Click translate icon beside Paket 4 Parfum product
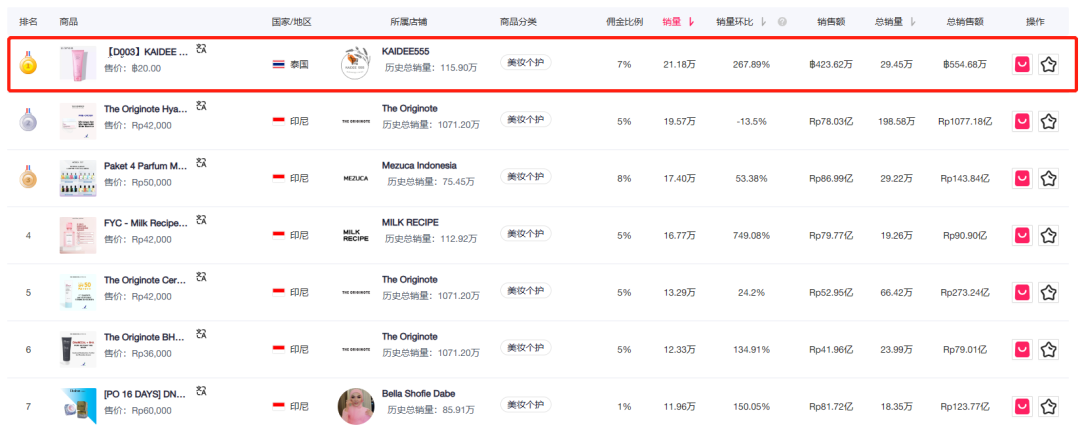 tap(202, 163)
